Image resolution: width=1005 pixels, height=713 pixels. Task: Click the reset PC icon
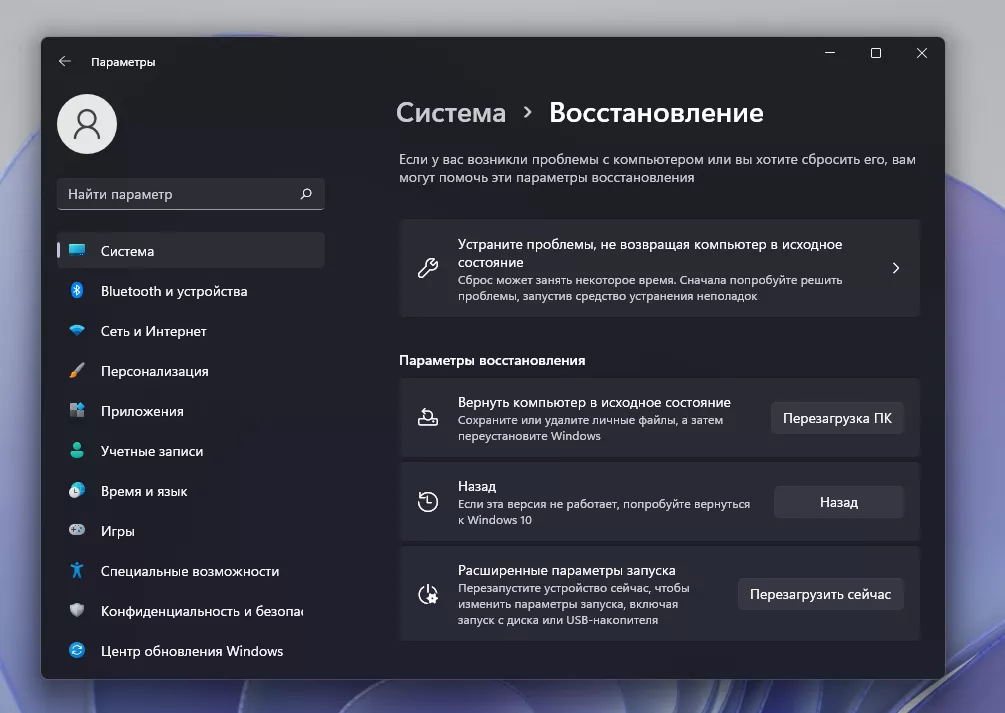coord(428,417)
